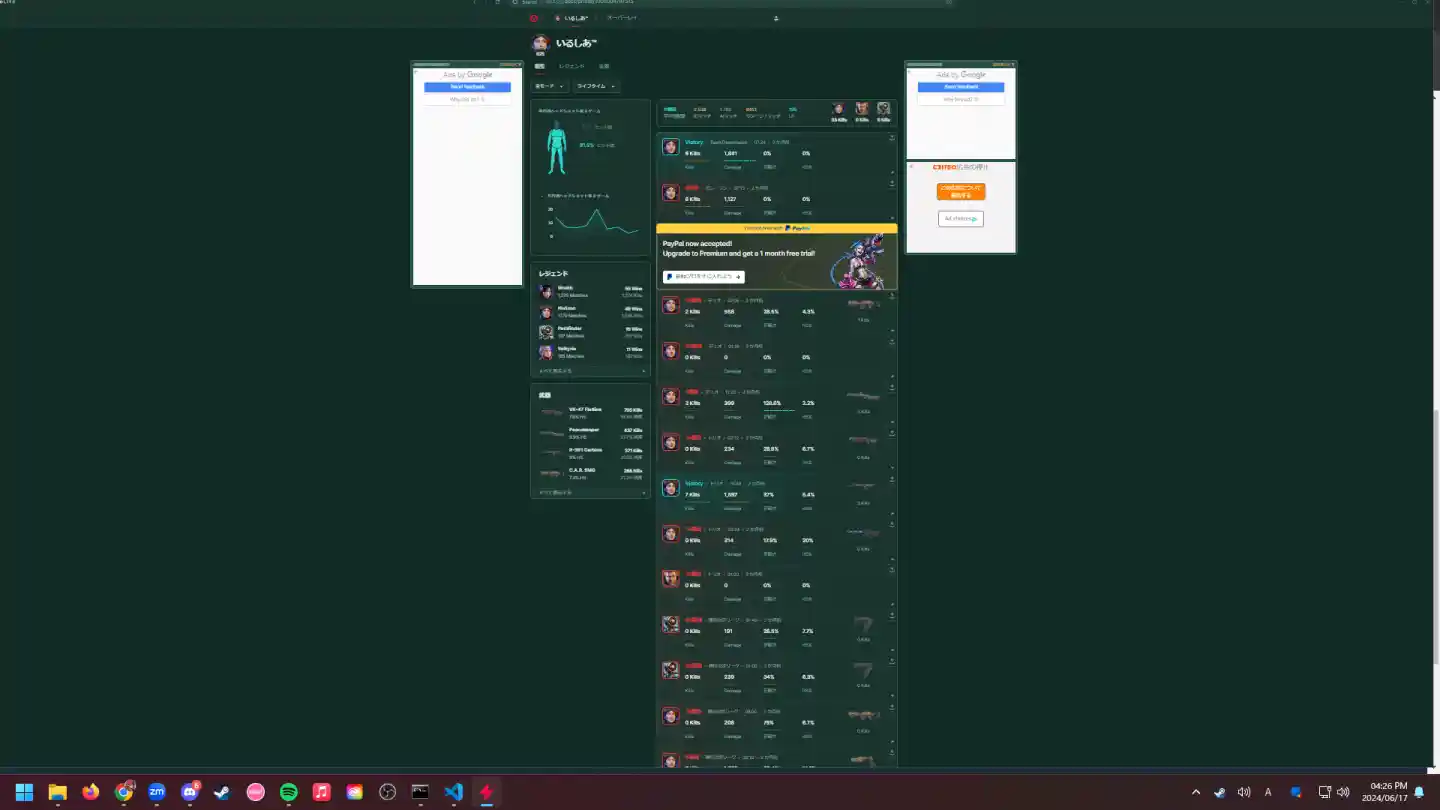Viewport: 1440px width, 810px height.
Task: Click the orange Criteo ad button
Action: [960, 191]
